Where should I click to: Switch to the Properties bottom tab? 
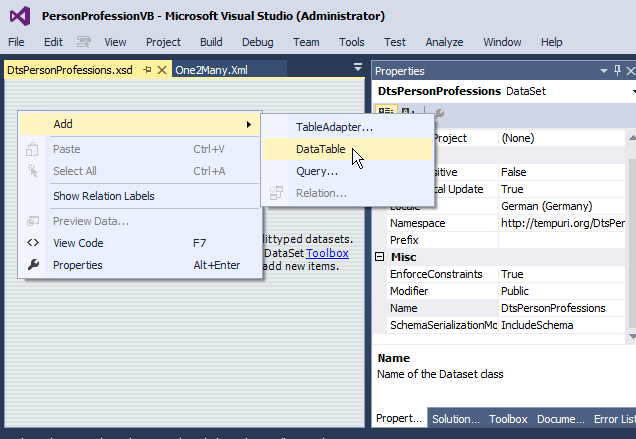(x=399, y=418)
